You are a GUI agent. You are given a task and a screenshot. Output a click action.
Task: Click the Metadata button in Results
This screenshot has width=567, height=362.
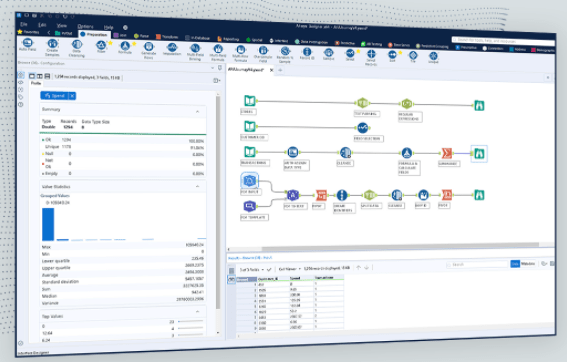(x=528, y=264)
